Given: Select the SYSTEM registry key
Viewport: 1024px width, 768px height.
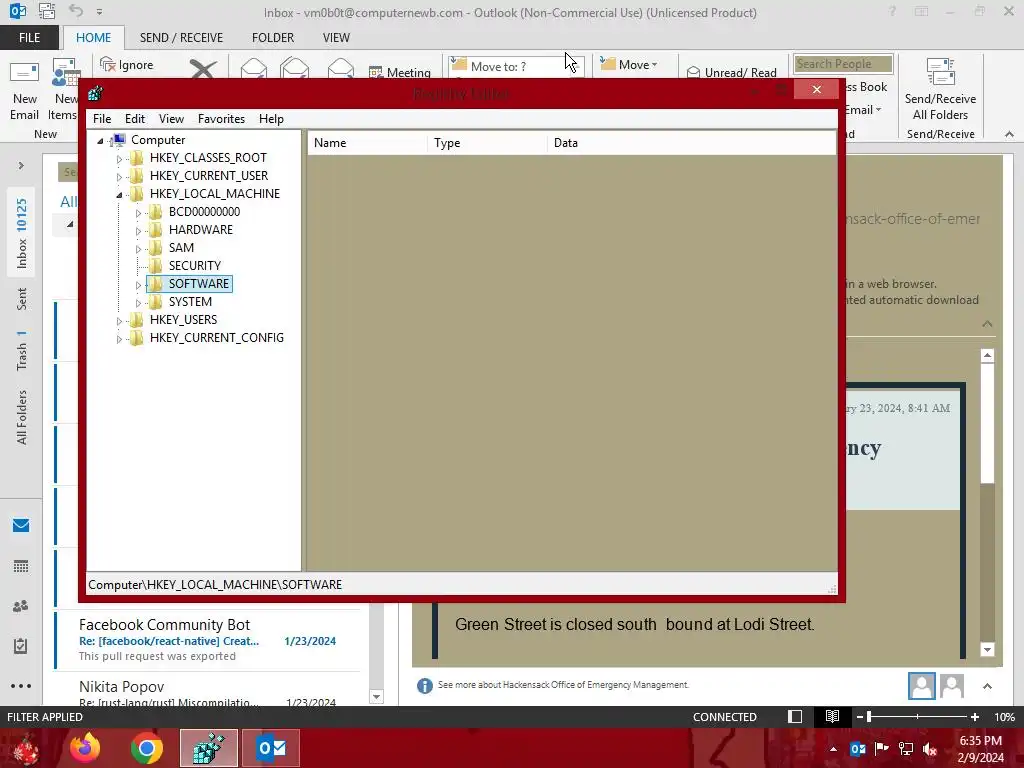Looking at the screenshot, I should click(x=190, y=302).
